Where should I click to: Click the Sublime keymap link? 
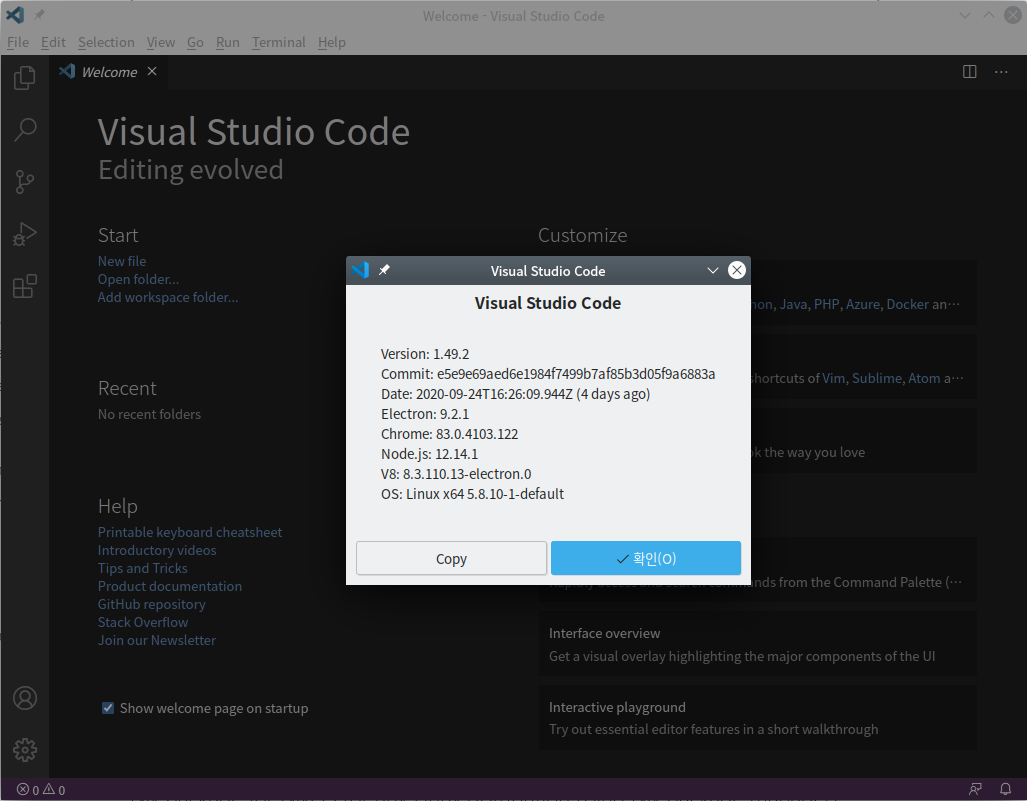click(877, 378)
